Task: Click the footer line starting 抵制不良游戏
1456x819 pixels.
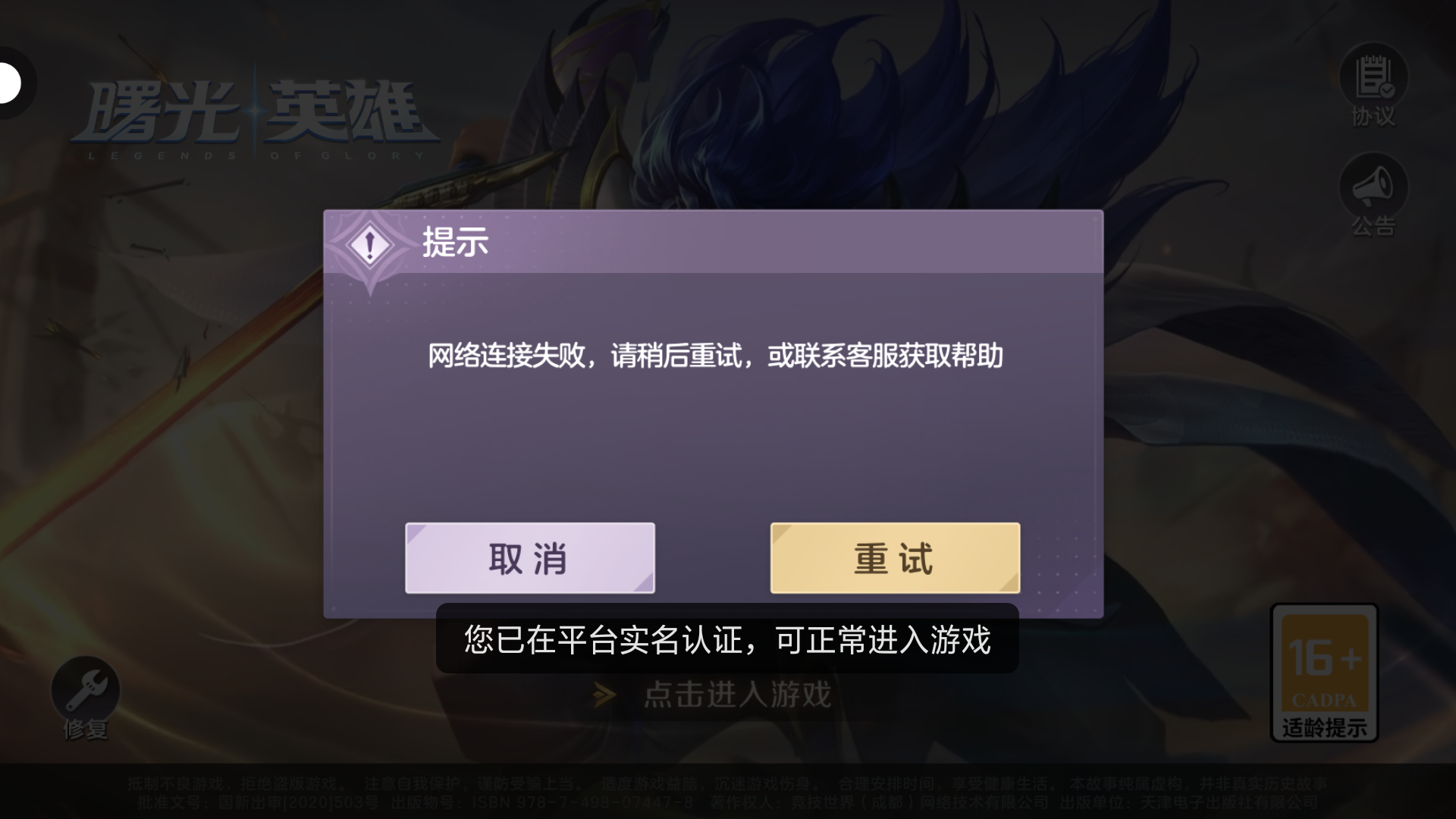Action: (727, 784)
